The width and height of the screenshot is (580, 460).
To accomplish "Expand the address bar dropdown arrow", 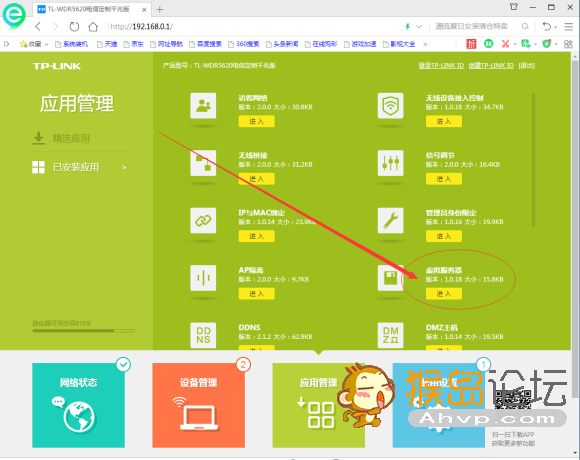I will pyautogui.click(x=419, y=26).
